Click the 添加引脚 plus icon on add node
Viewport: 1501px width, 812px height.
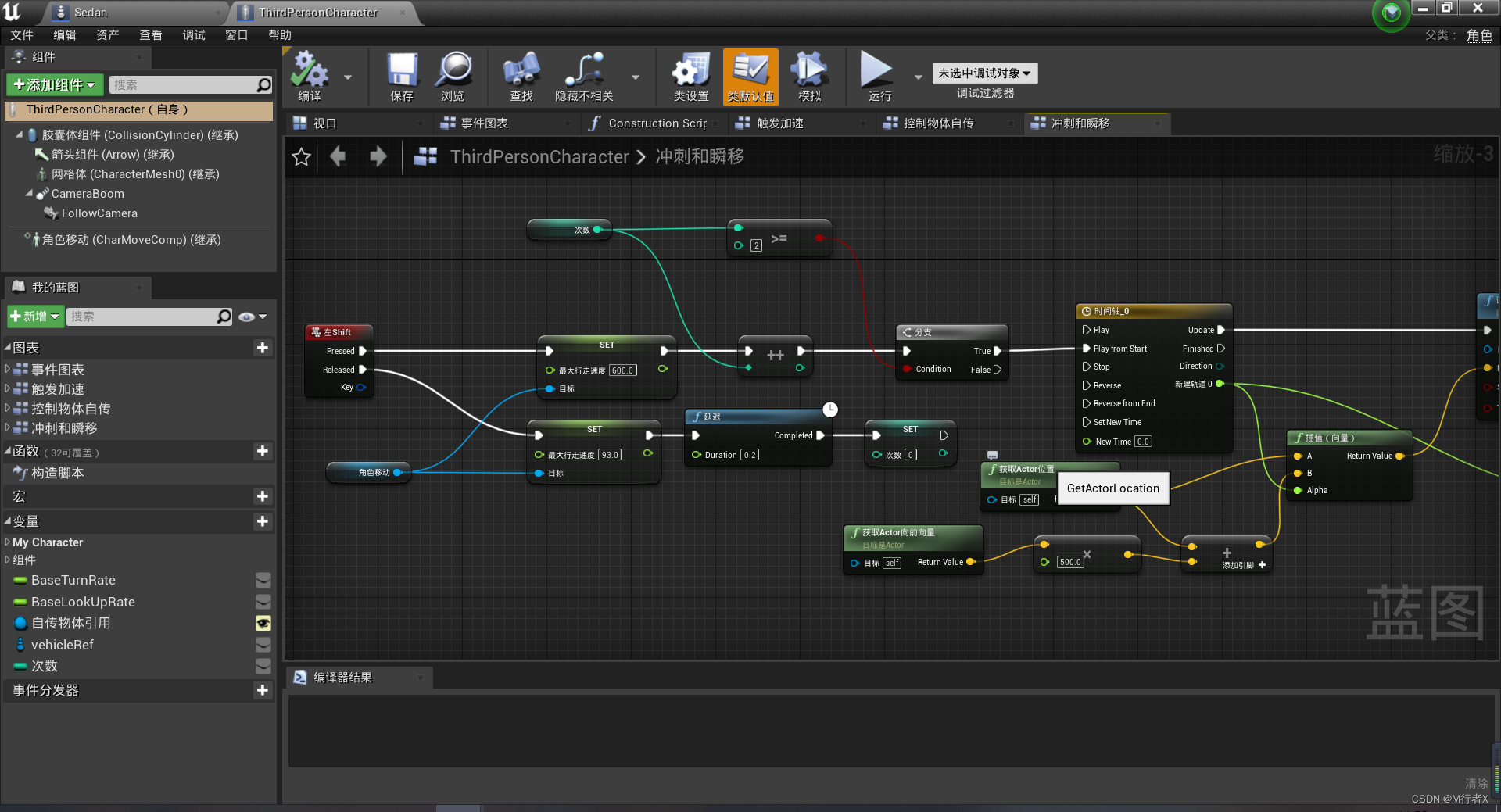coord(1262,565)
